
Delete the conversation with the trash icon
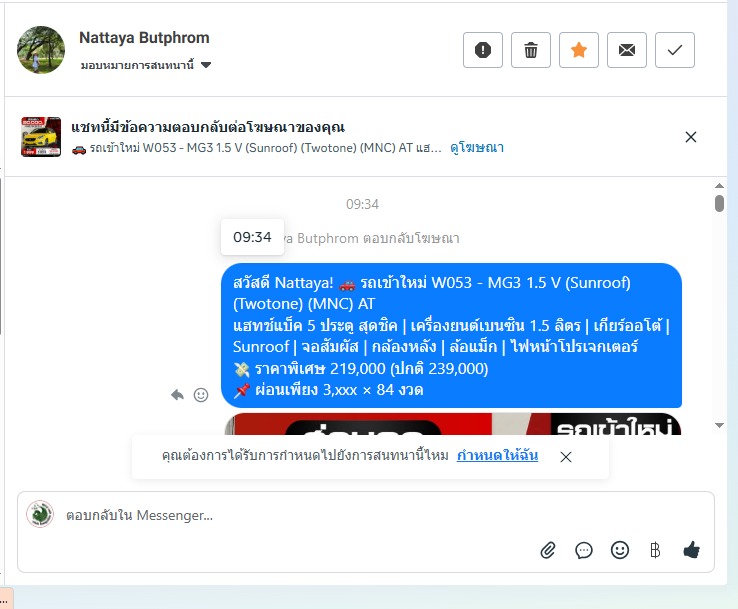click(531, 50)
